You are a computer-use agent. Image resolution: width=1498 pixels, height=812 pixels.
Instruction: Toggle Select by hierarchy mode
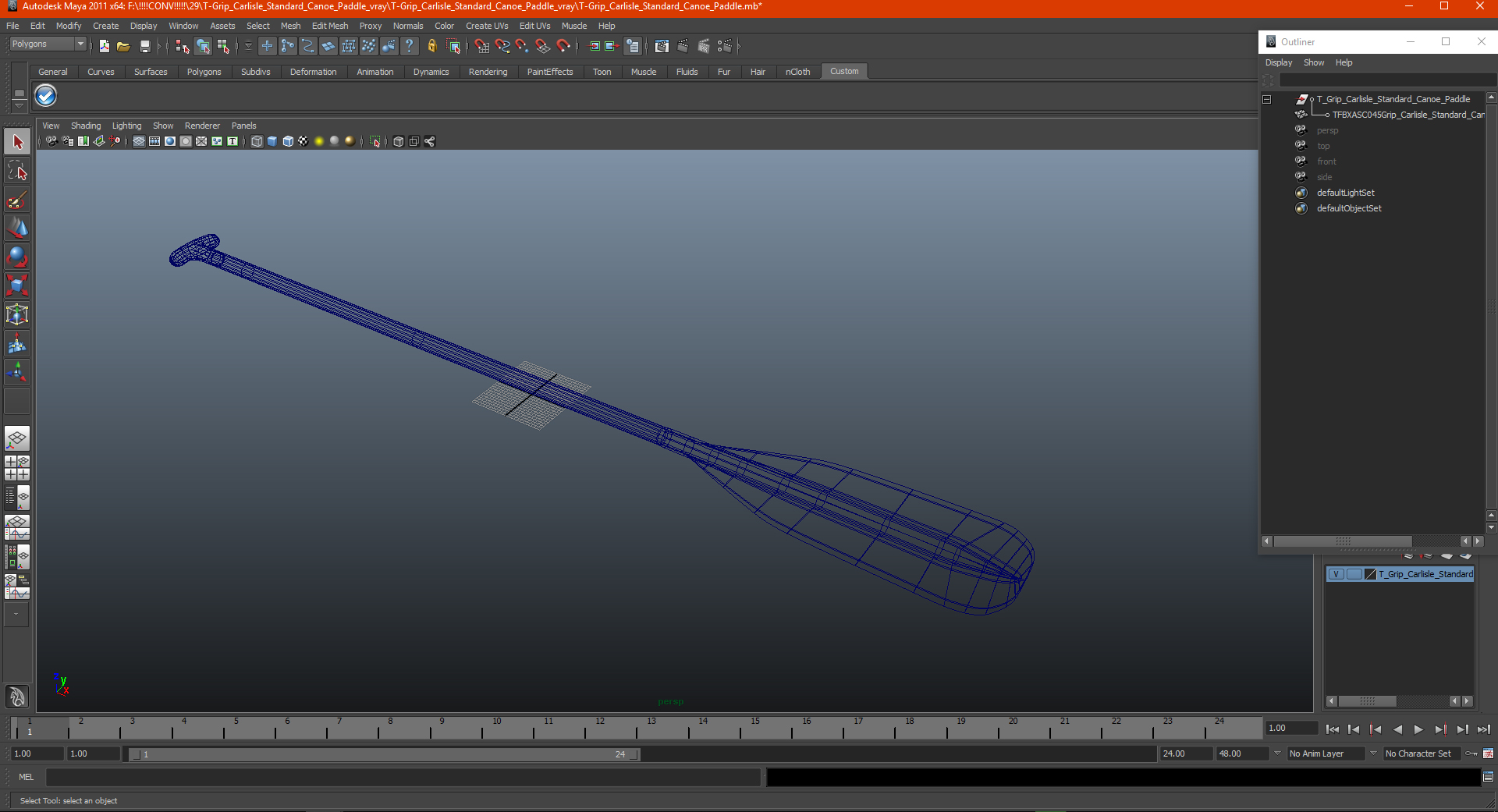pyautogui.click(x=183, y=47)
